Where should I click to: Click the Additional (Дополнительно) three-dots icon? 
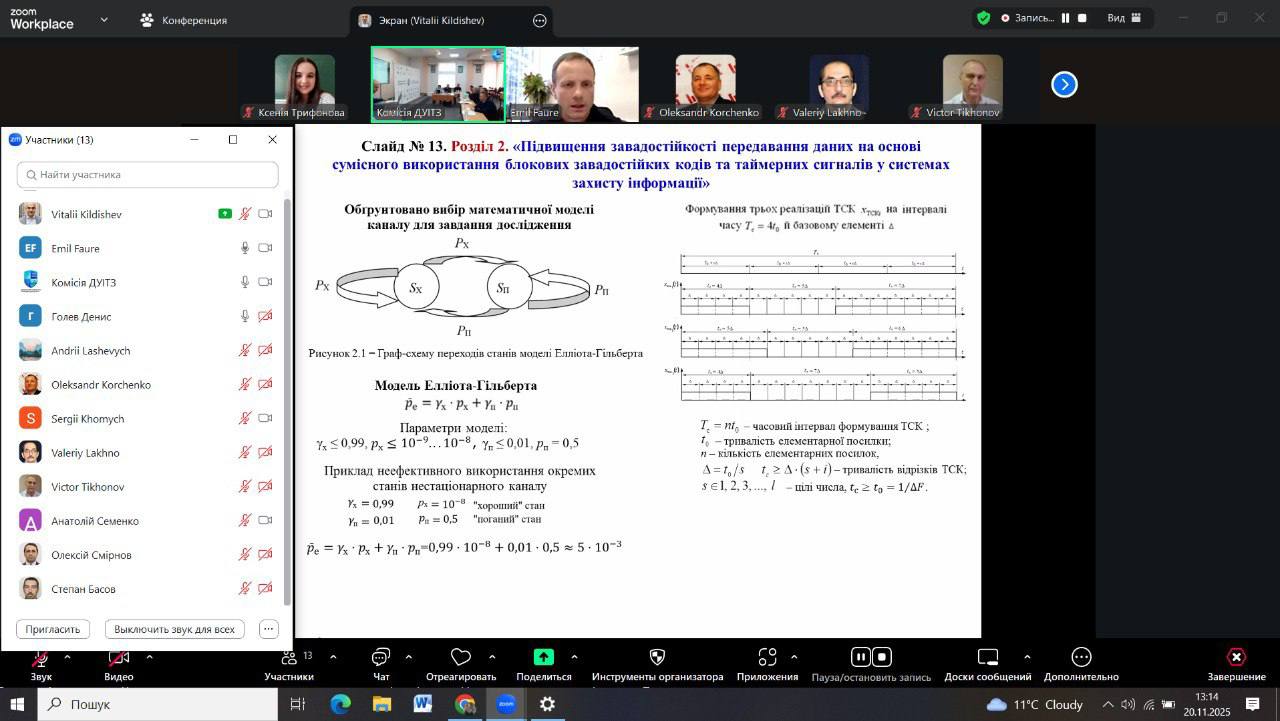point(1081,657)
